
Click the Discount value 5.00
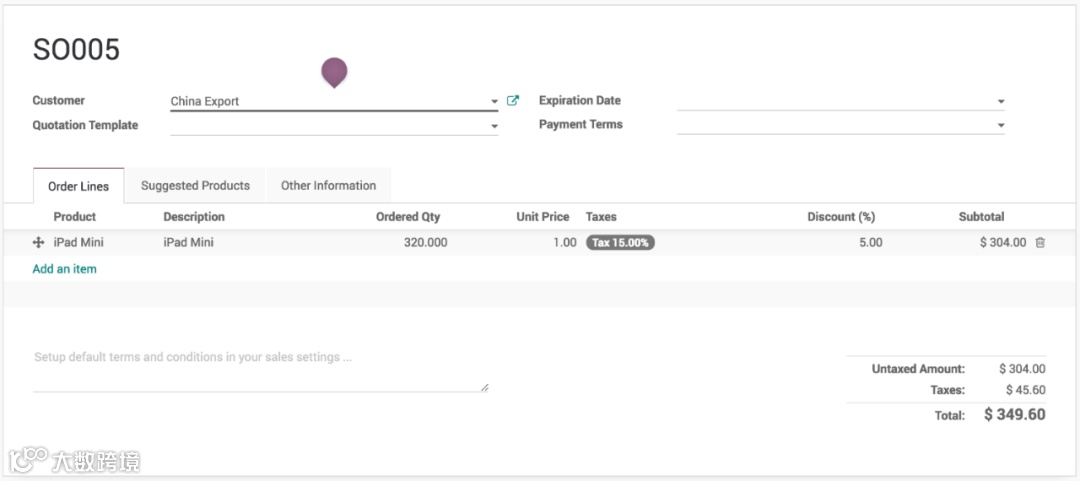click(869, 243)
